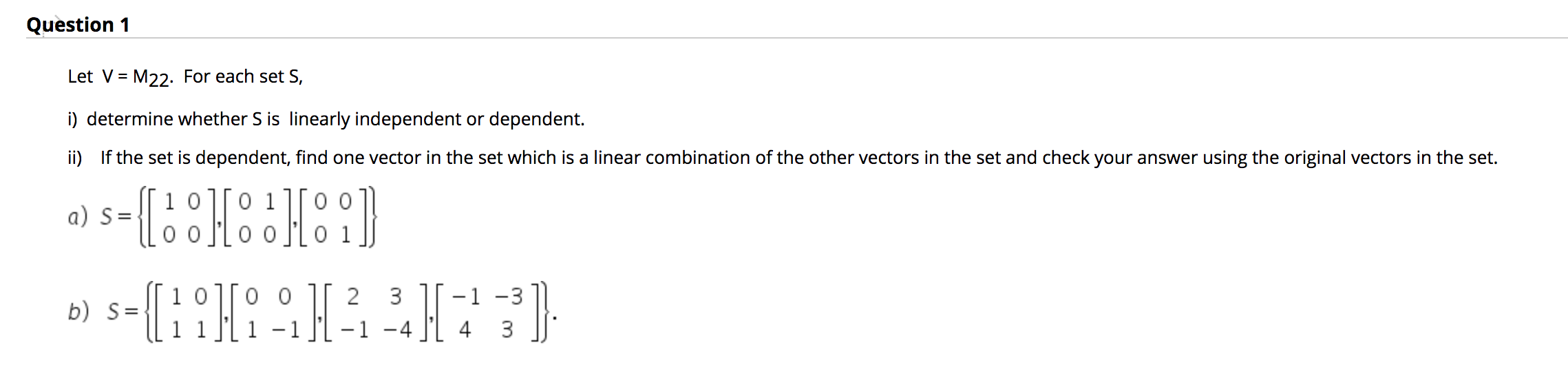
Task: Click "S =" in part b
Action: [x=123, y=312]
